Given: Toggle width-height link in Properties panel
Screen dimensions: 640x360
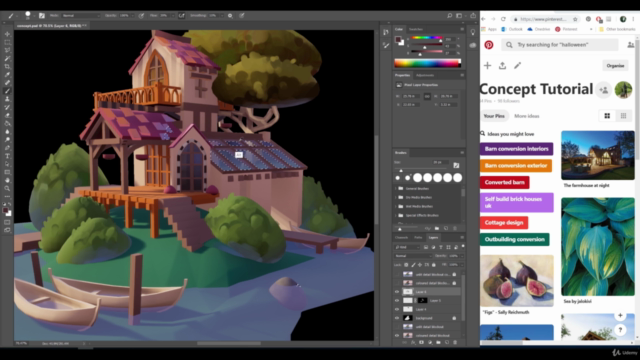Looking at the screenshot, I should click(x=427, y=96).
